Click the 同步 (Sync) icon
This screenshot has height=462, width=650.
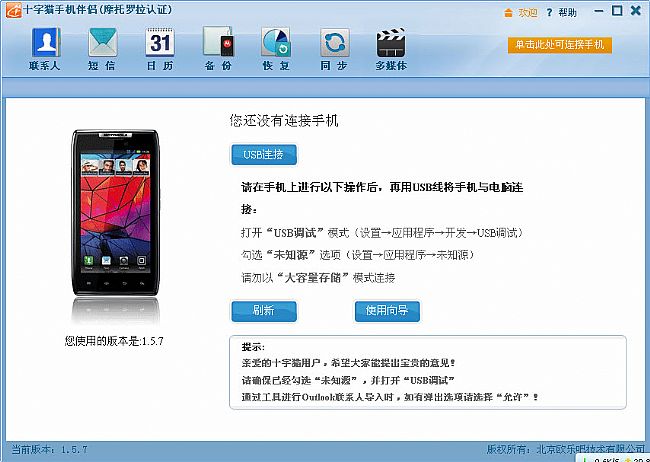tap(334, 49)
